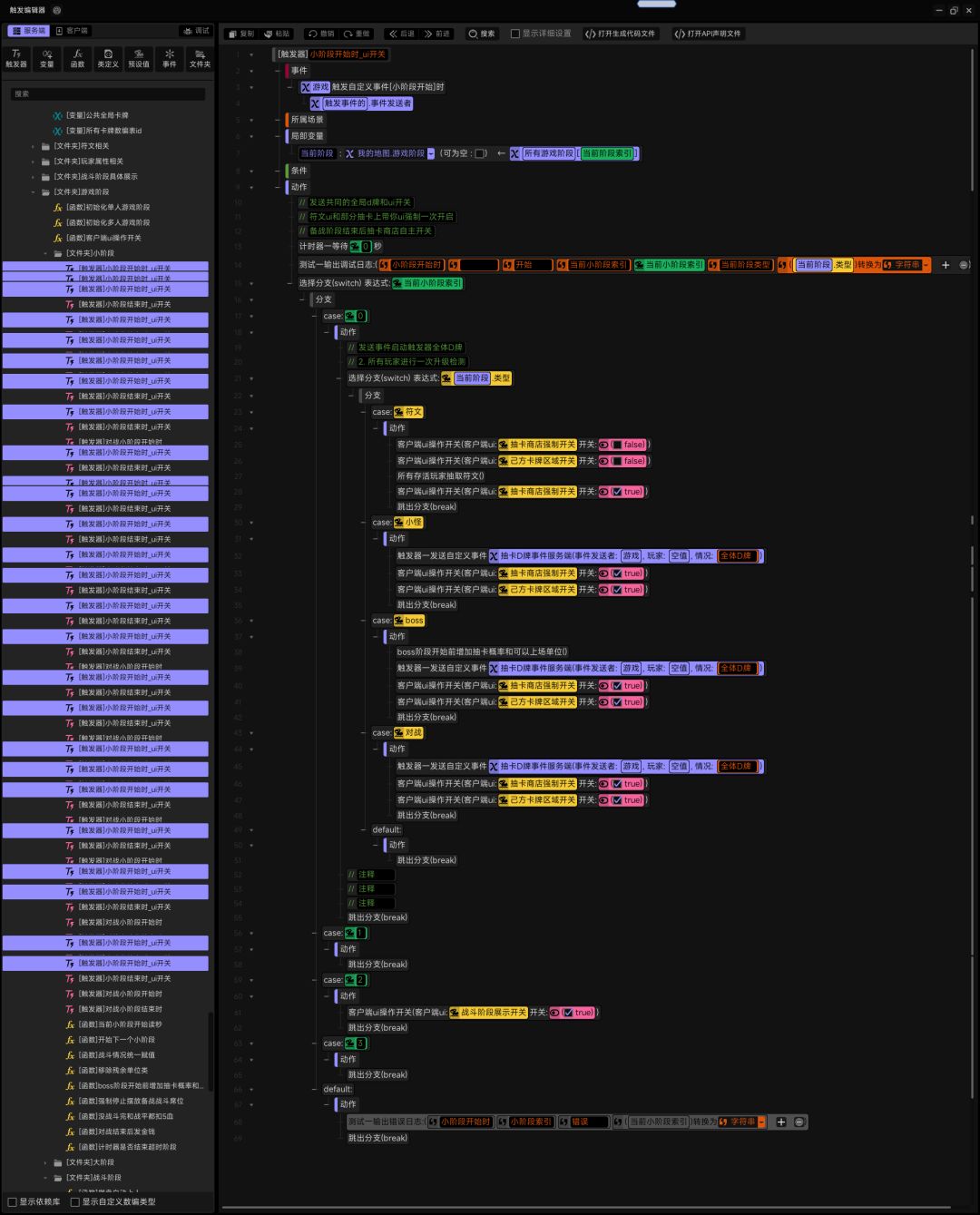Open the 我的地图.游戏阶段 type dropdown
The width and height of the screenshot is (980, 1215).
pyautogui.click(x=430, y=153)
